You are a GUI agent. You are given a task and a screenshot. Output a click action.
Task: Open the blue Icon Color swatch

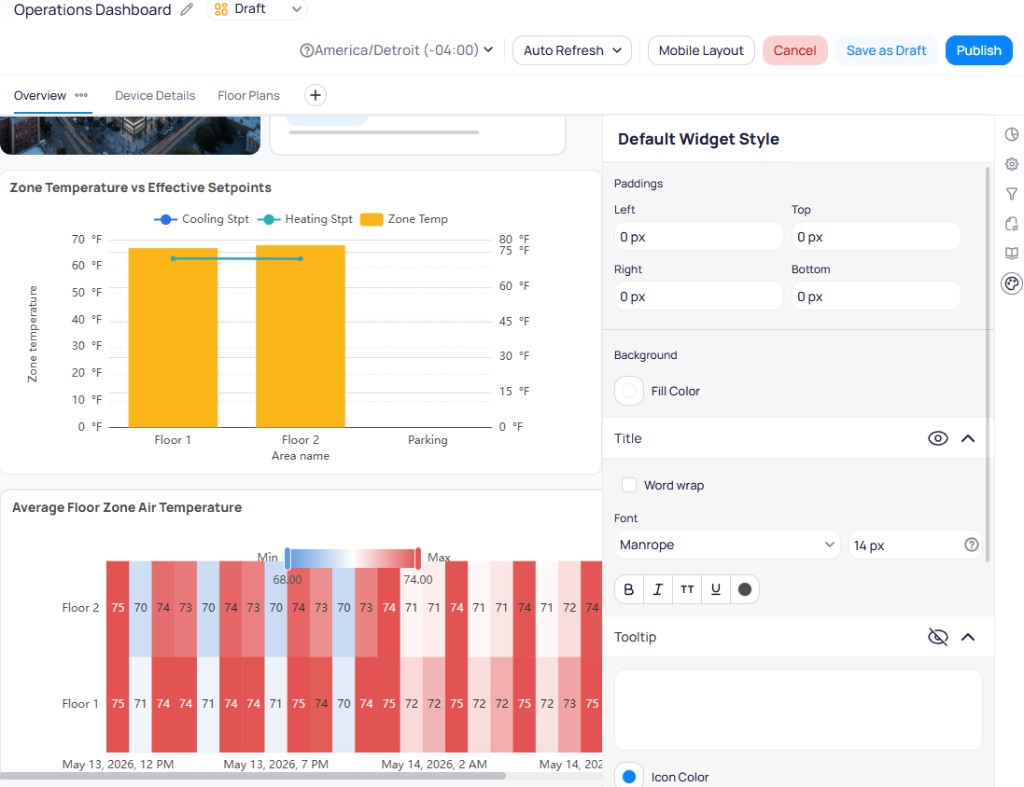click(x=629, y=777)
